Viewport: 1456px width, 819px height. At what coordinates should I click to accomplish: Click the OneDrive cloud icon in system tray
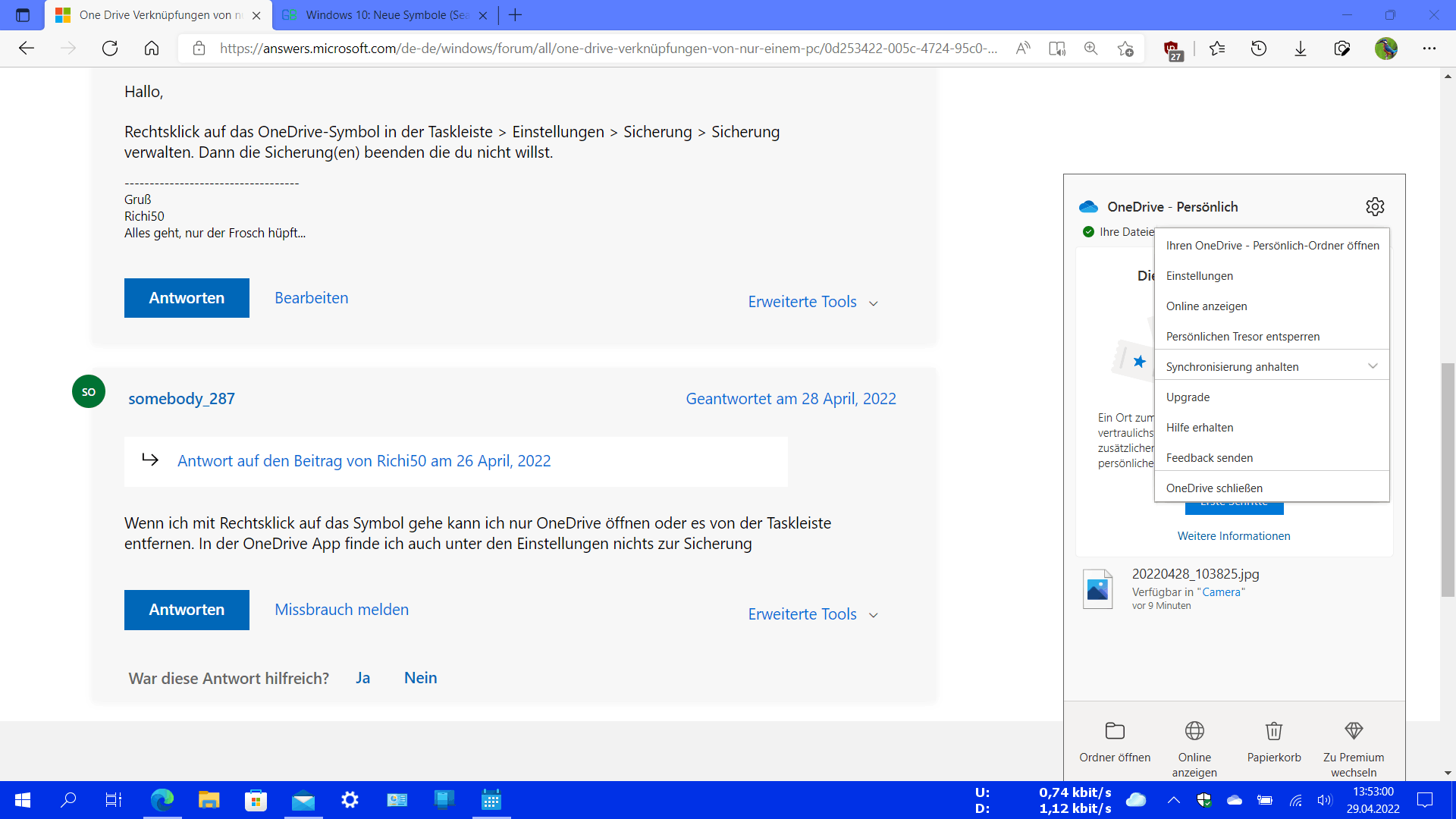(1235, 800)
